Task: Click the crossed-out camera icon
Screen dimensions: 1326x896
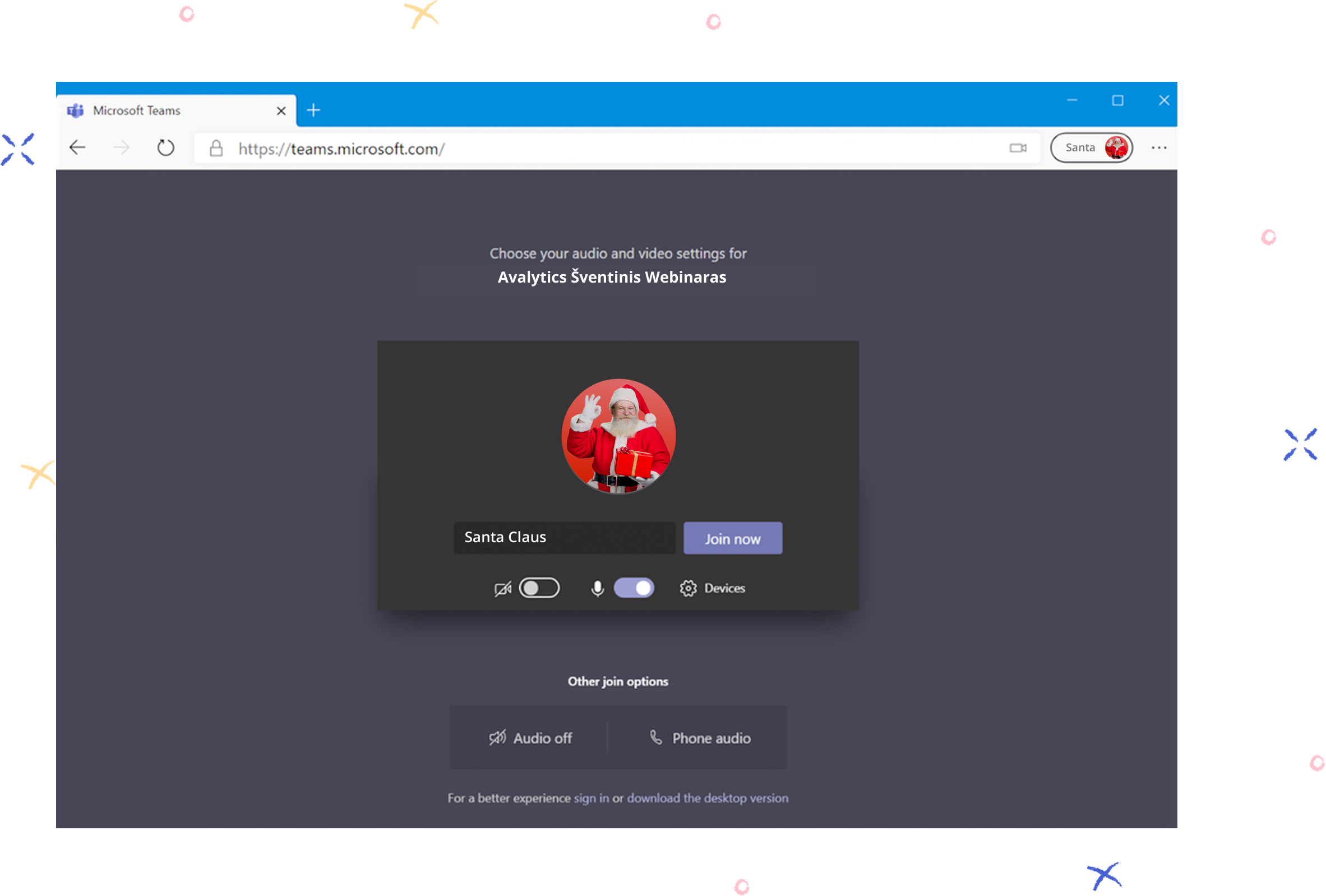Action: (502, 588)
